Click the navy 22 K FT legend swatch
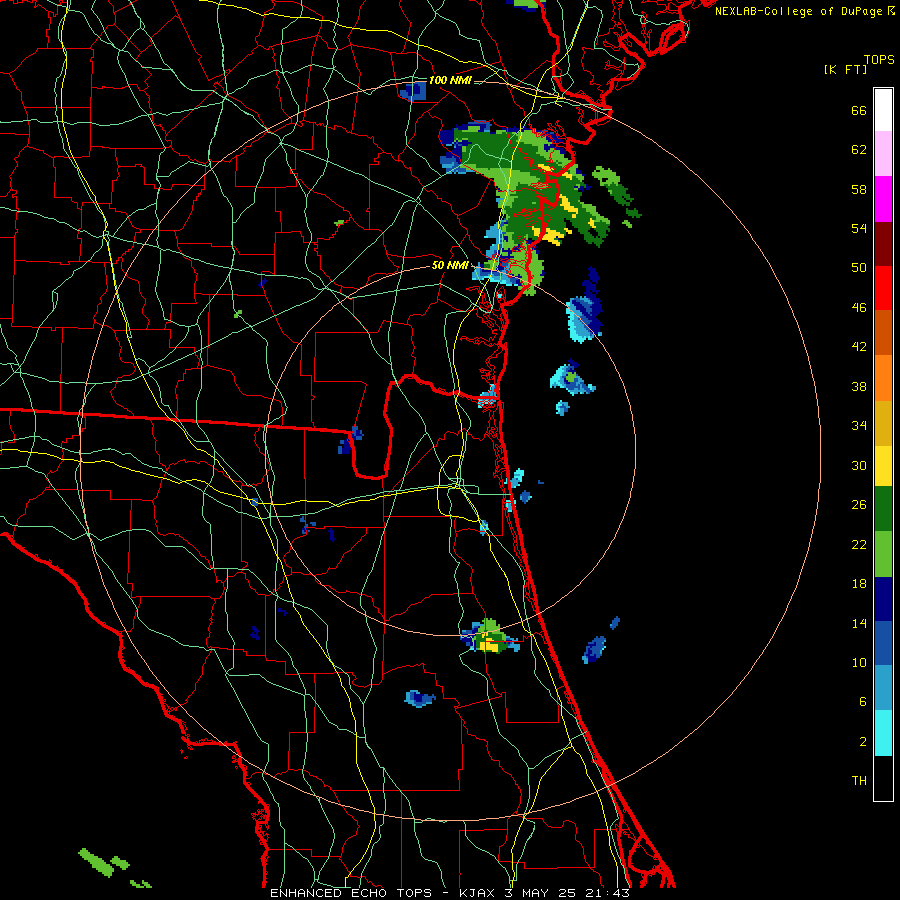 [883, 599]
